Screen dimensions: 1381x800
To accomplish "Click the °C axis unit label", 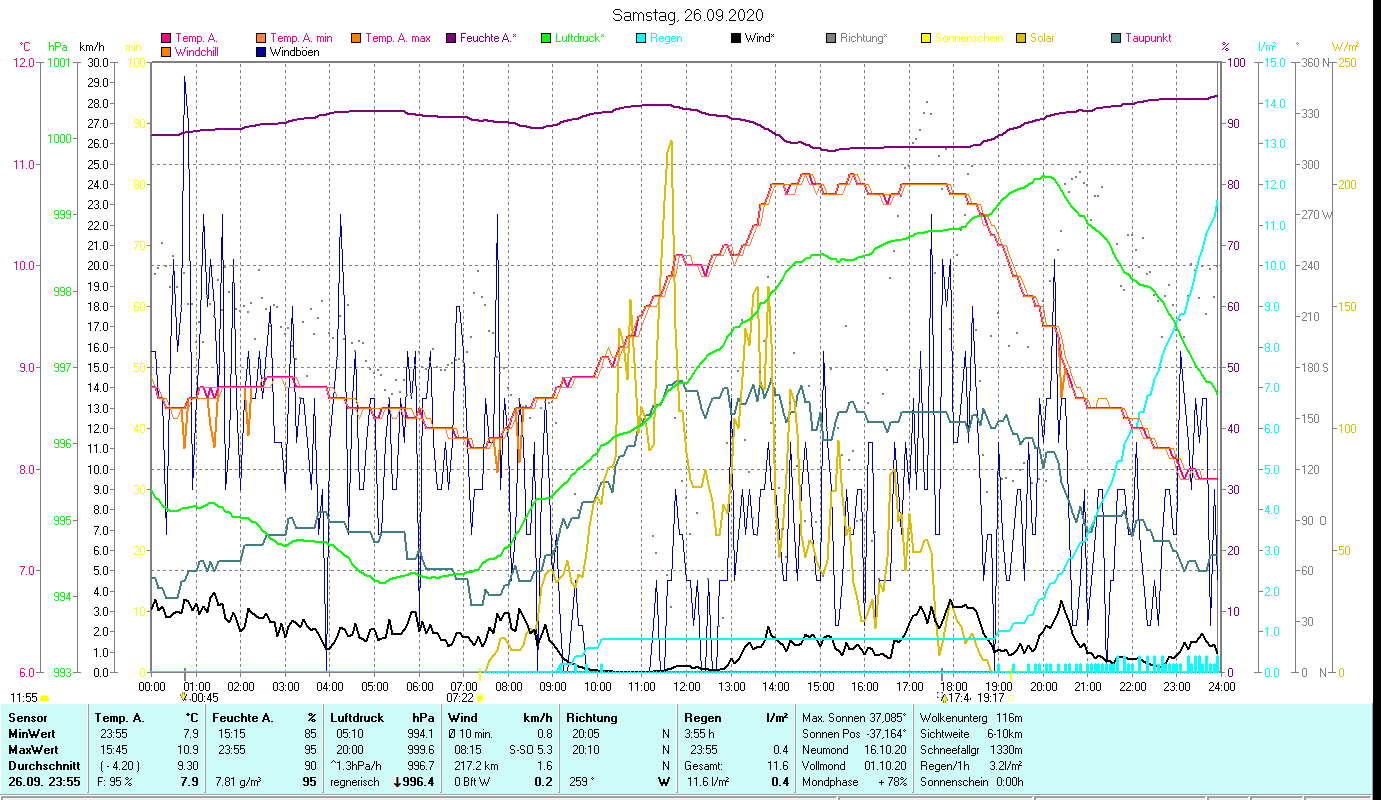I will 25,47.
